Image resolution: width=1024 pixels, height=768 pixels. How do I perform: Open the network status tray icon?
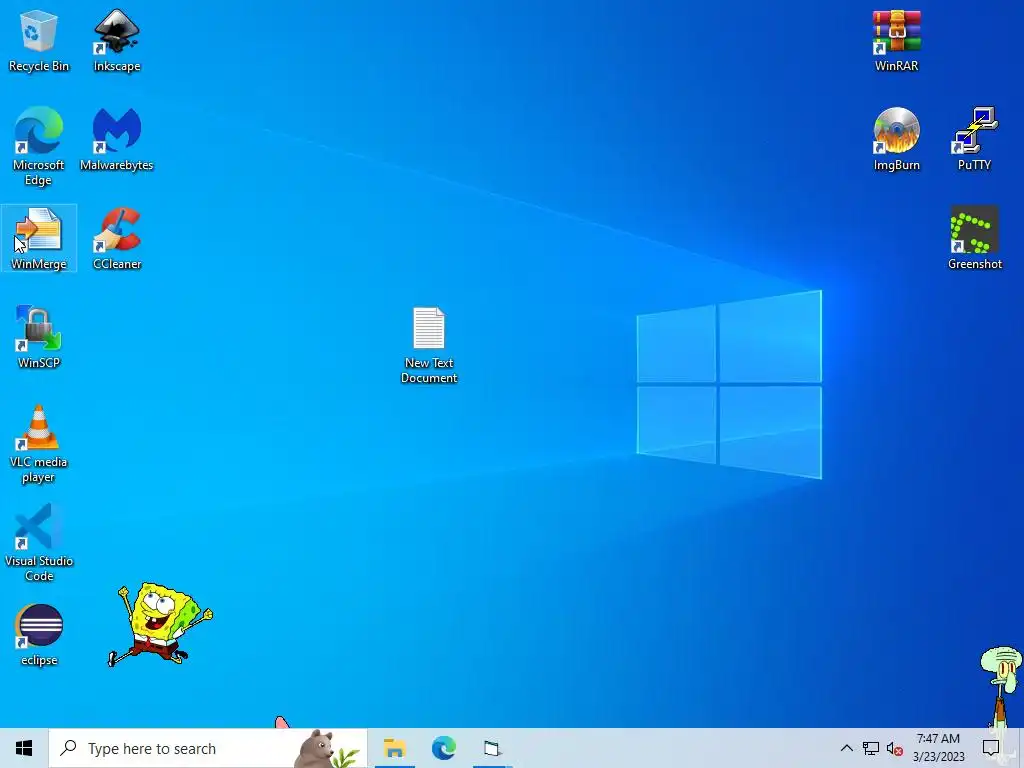pos(871,748)
